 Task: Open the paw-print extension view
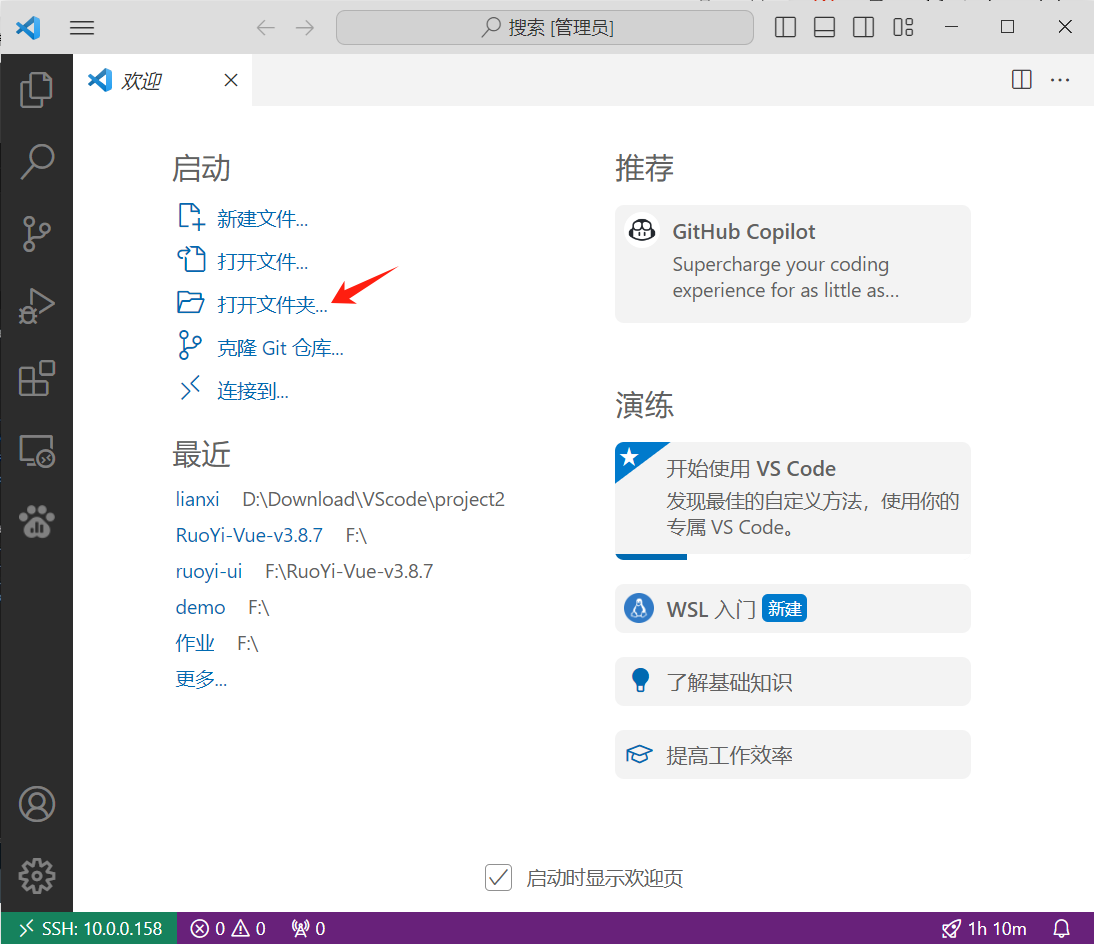point(36,522)
